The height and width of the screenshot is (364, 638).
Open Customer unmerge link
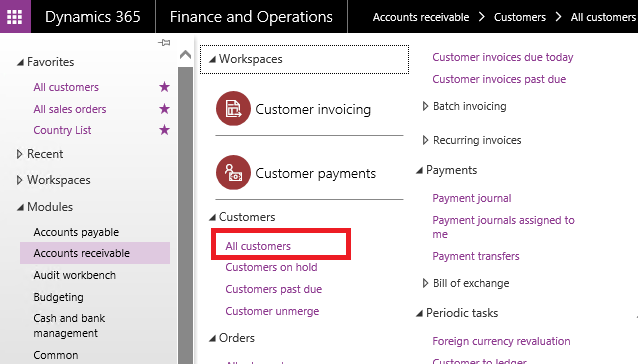tap(272, 311)
